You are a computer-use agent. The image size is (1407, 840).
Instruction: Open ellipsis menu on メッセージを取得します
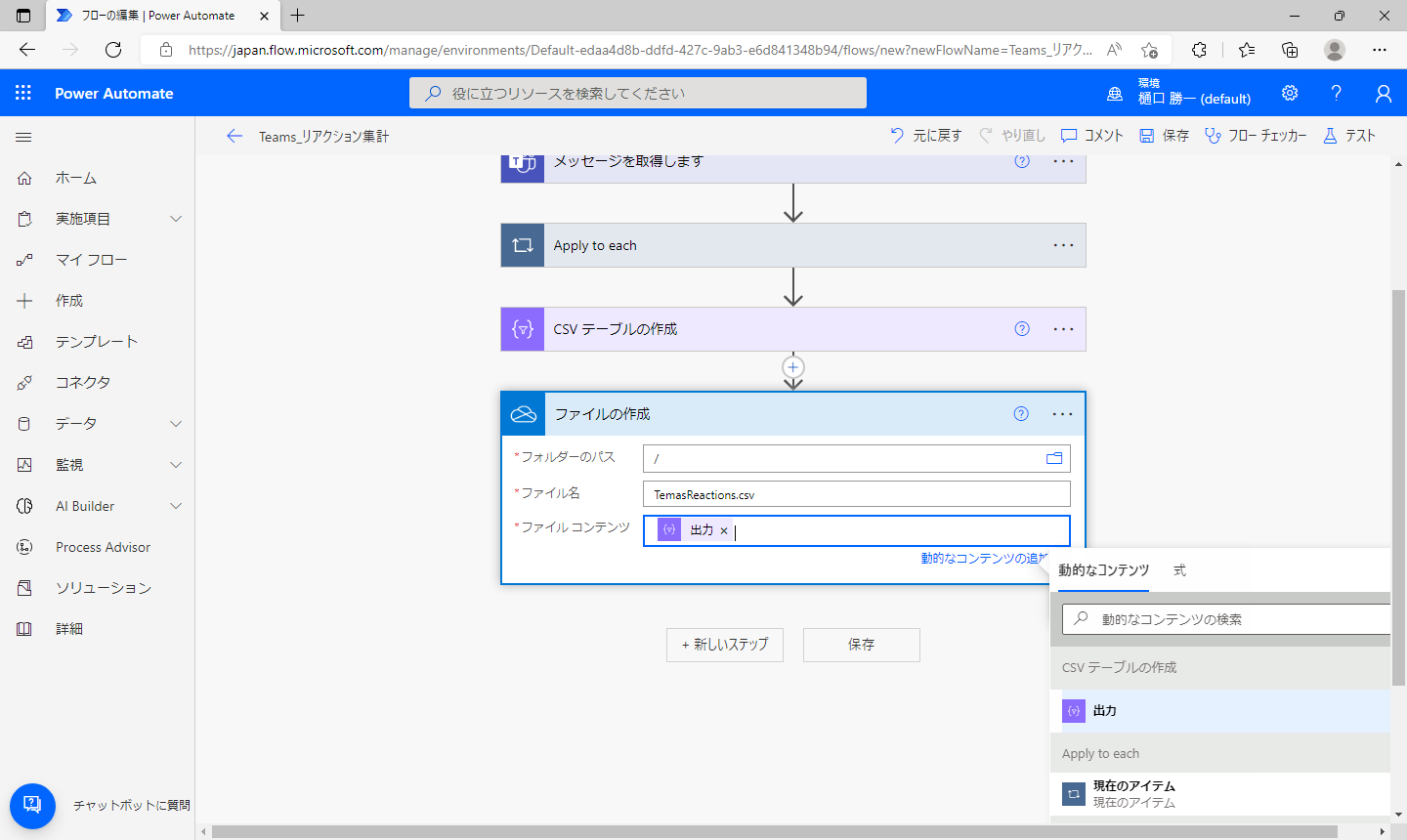point(1063,162)
